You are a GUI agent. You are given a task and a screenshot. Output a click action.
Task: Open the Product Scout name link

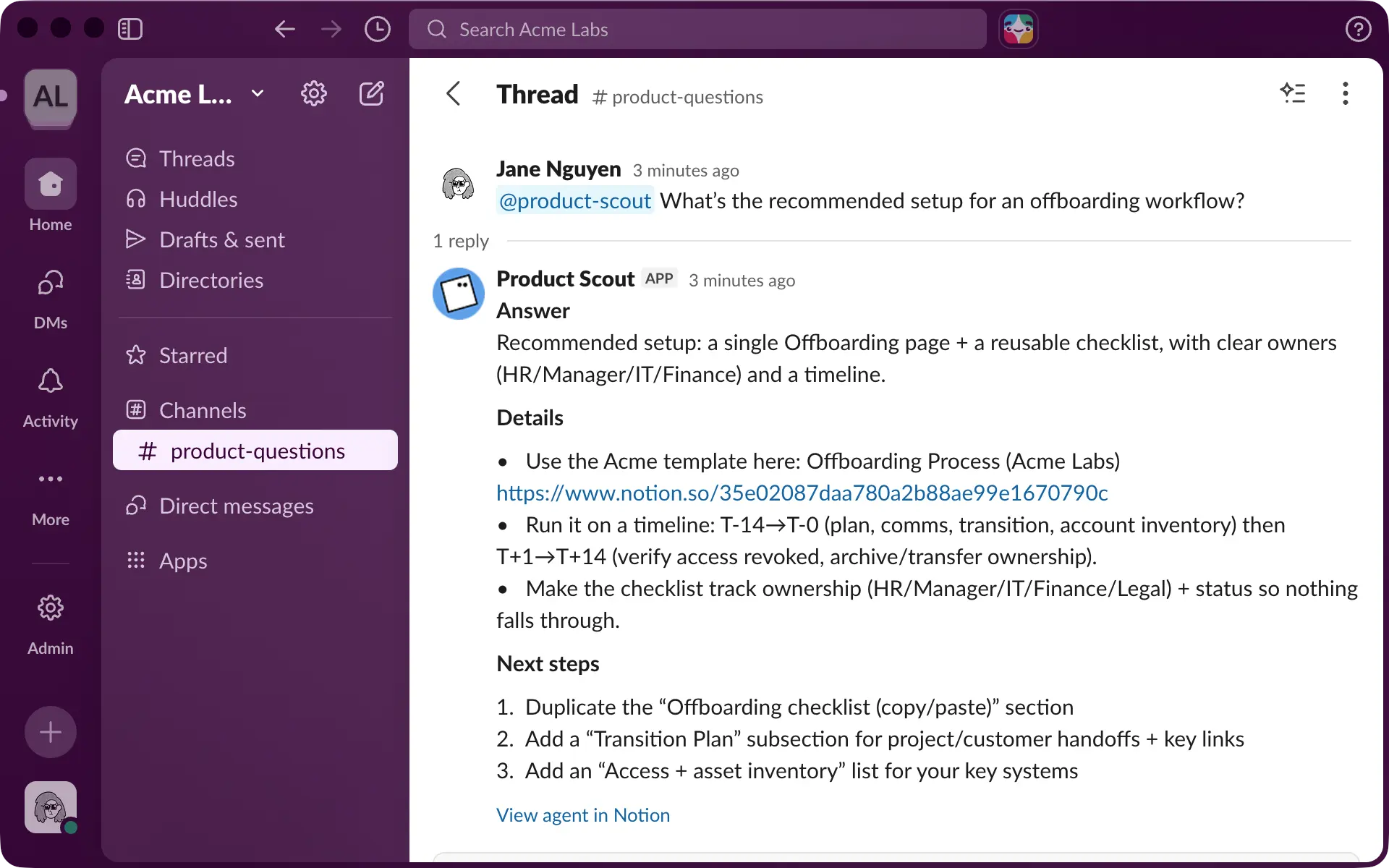click(x=566, y=279)
